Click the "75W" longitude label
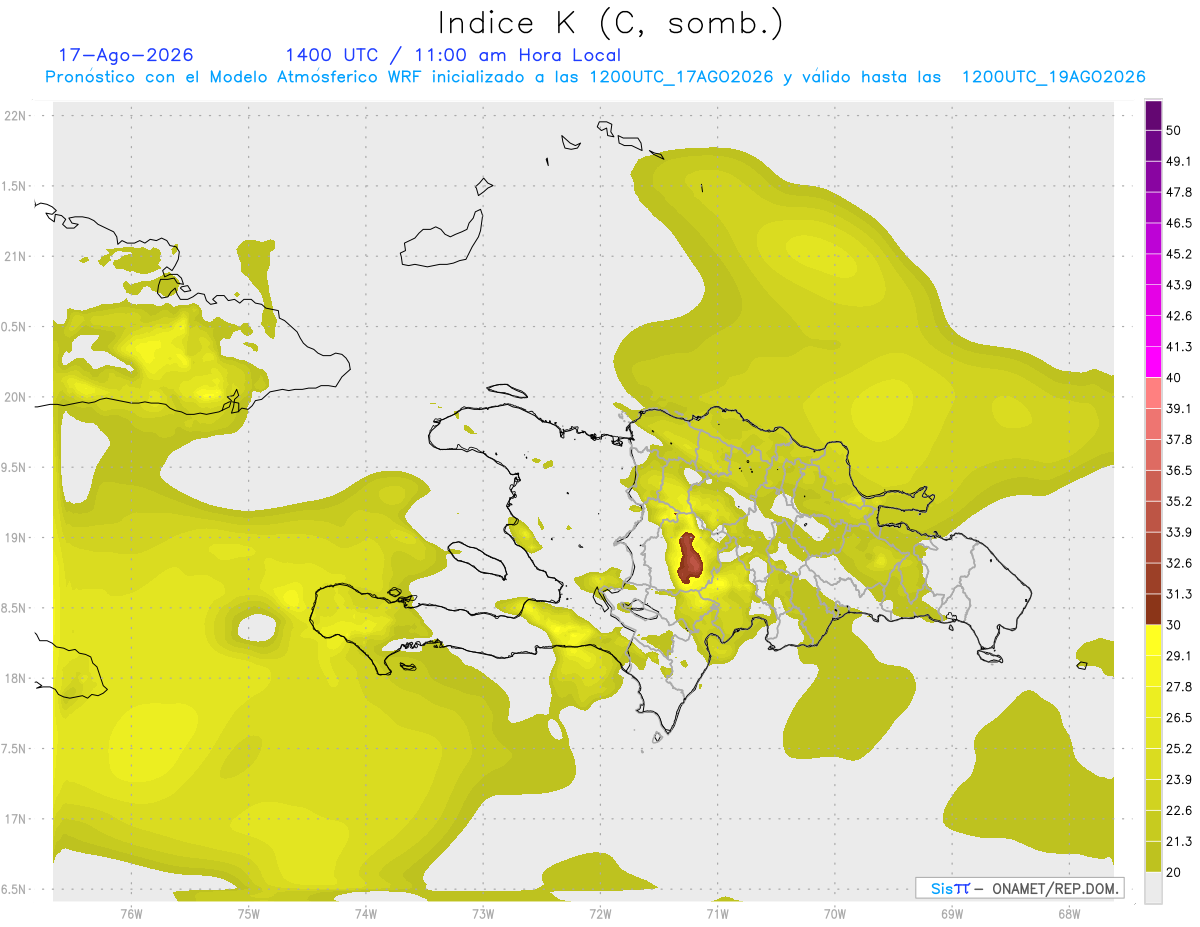 pos(248,913)
